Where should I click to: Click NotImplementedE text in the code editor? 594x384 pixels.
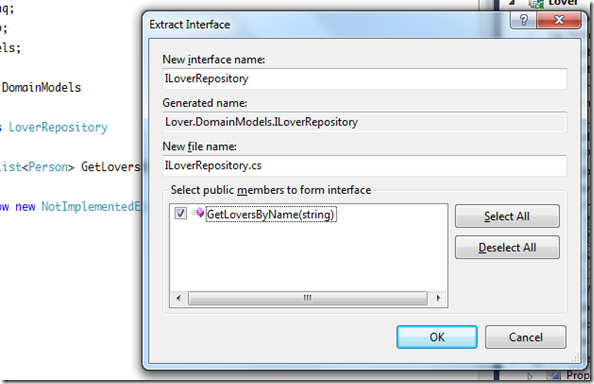click(x=91, y=207)
